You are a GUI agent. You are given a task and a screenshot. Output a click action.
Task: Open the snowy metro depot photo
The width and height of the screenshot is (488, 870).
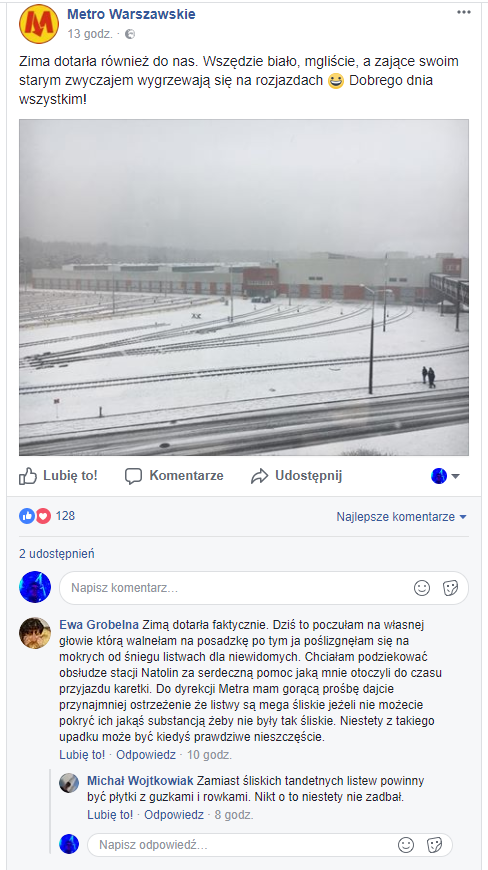[x=244, y=287]
